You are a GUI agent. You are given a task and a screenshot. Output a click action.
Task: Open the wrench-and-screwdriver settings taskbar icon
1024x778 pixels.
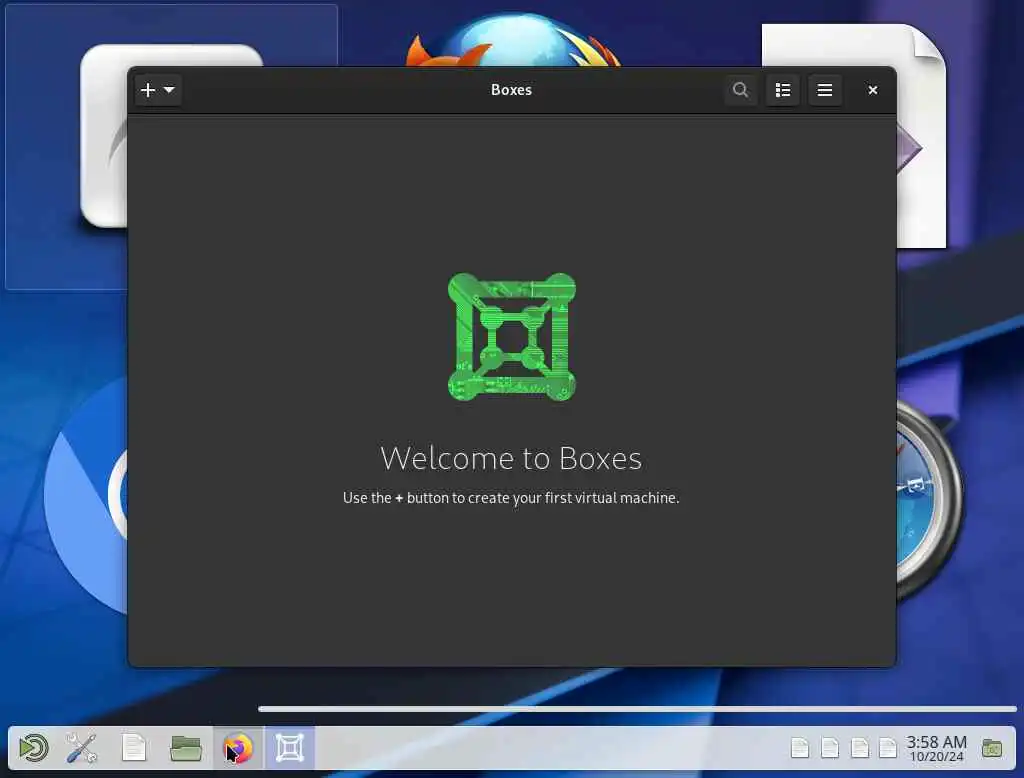(x=82, y=748)
